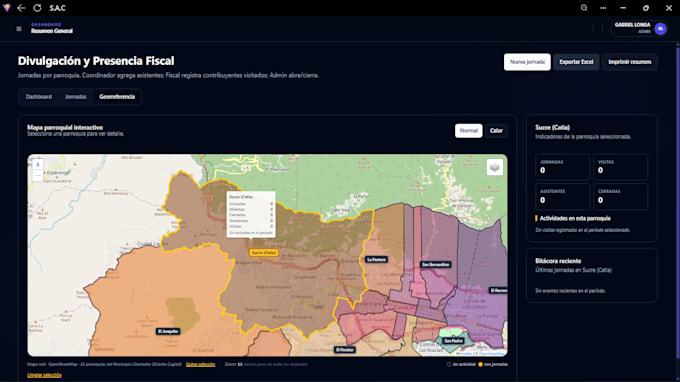Click 'con jornadas' legend entry
Viewport: 680px width, 382px height.
[493, 364]
